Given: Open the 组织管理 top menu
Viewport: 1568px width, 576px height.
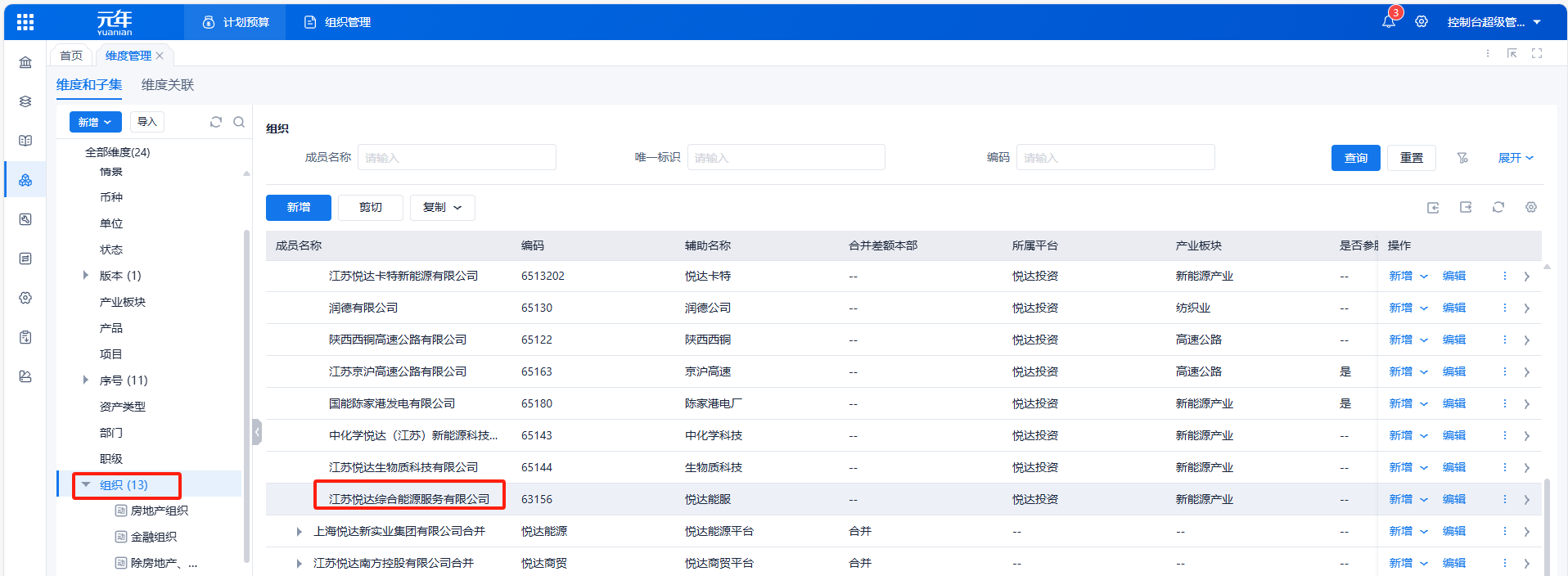Looking at the screenshot, I should (x=338, y=22).
